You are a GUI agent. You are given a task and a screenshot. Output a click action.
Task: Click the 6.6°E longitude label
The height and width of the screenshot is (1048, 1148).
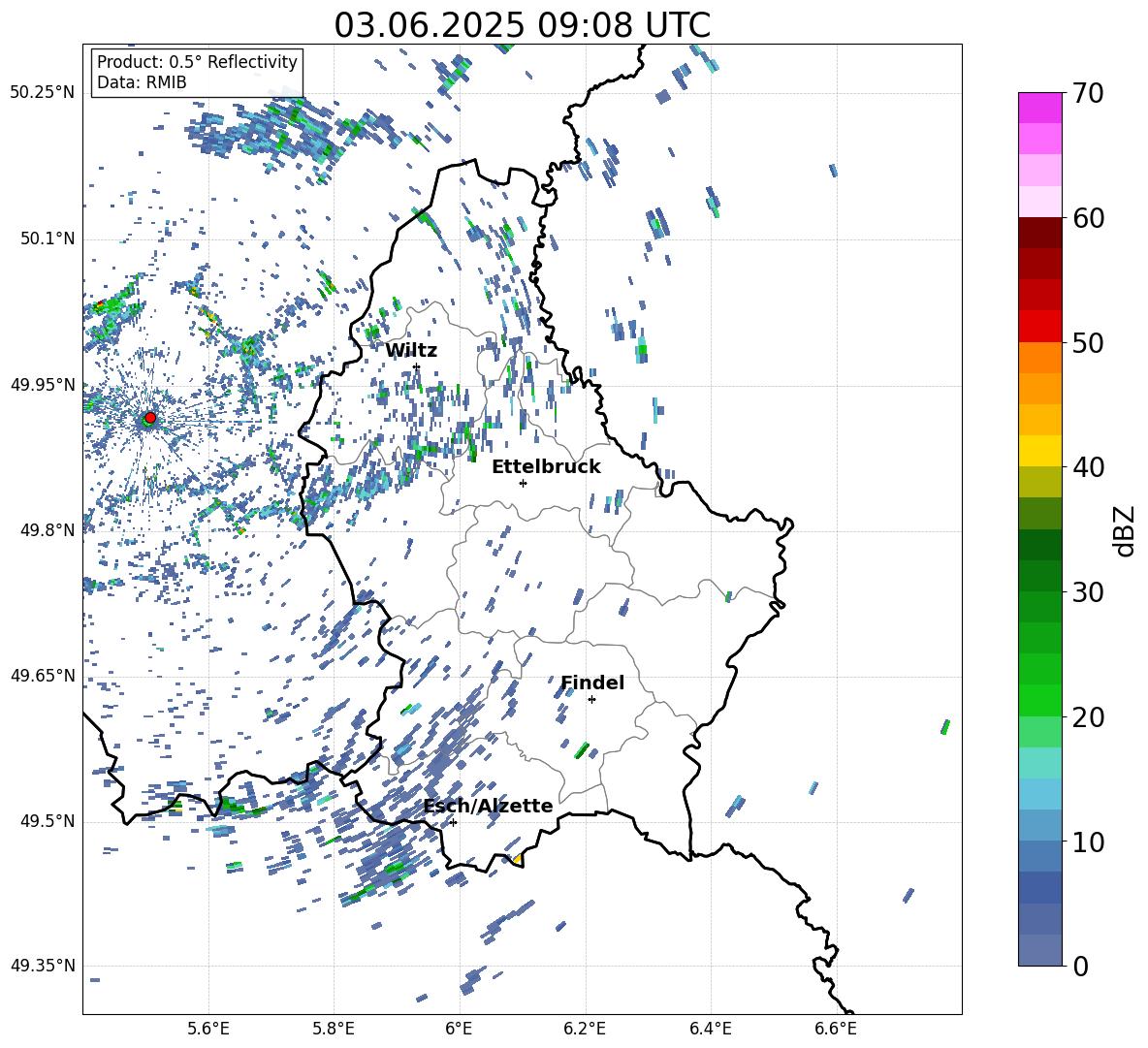click(x=836, y=1029)
